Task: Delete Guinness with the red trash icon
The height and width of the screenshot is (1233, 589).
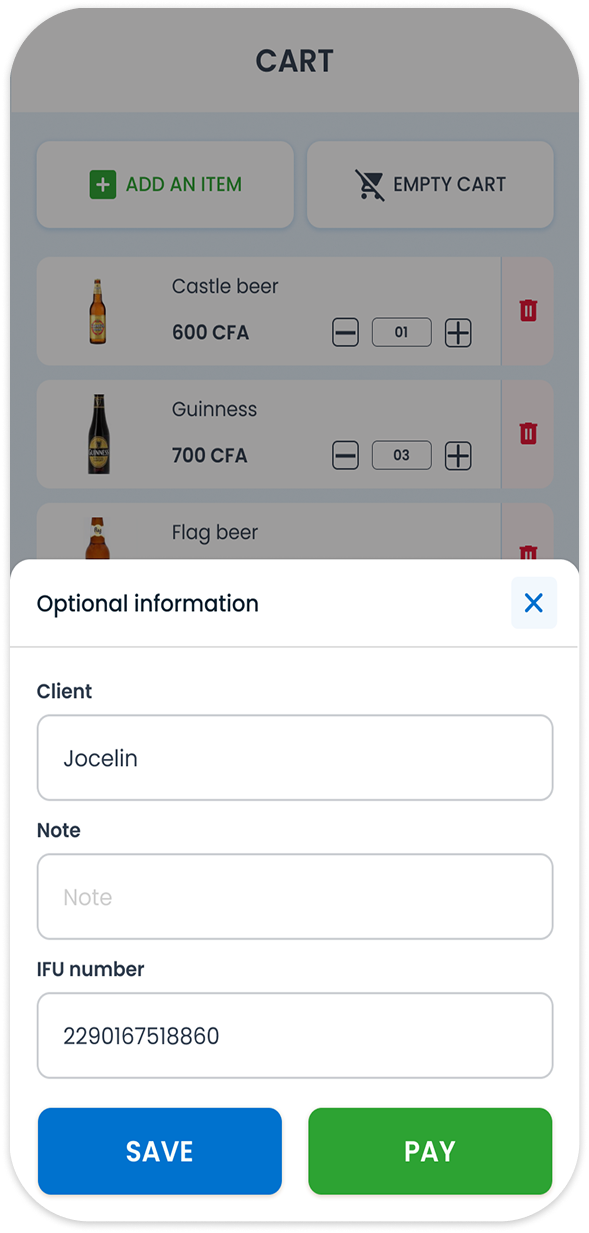Action: coord(528,434)
